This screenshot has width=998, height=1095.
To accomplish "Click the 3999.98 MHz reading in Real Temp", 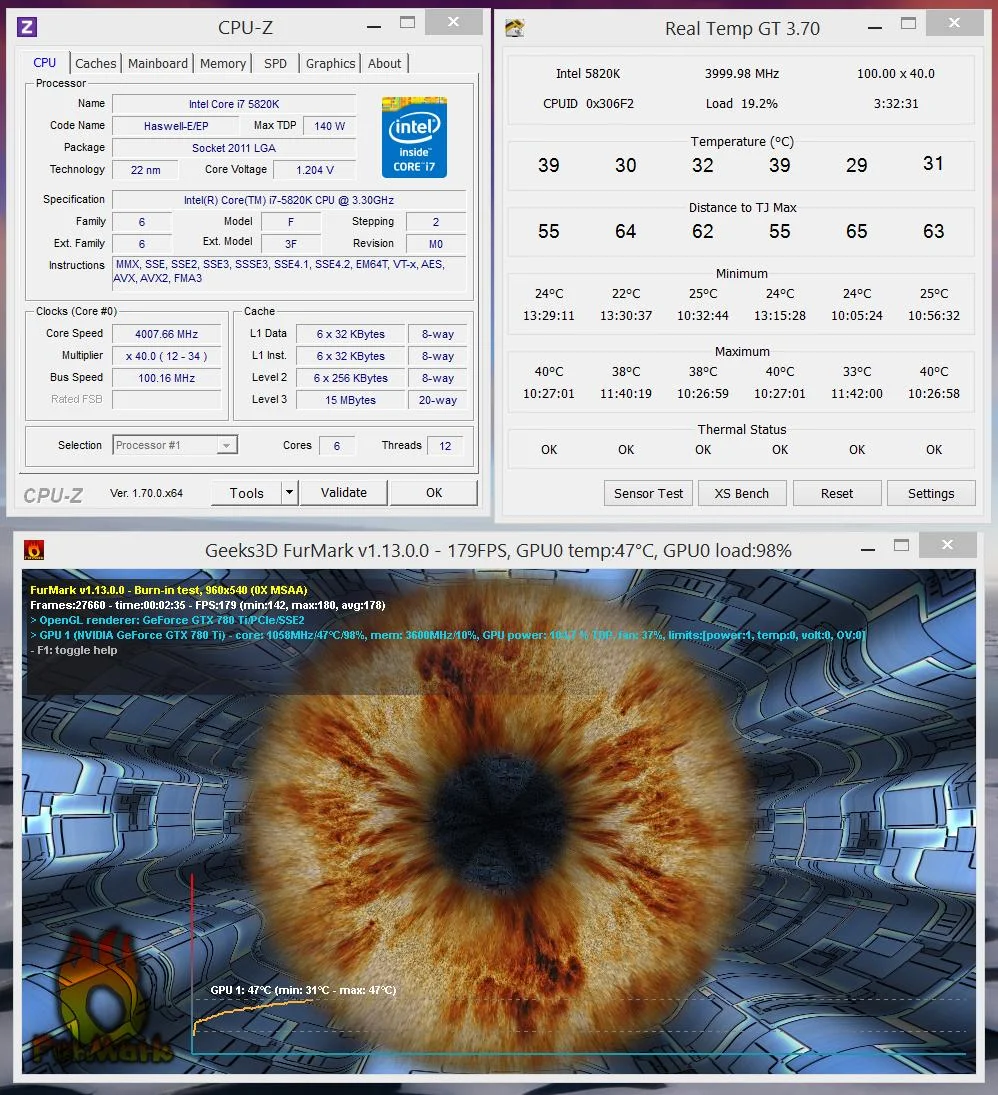I will [742, 73].
